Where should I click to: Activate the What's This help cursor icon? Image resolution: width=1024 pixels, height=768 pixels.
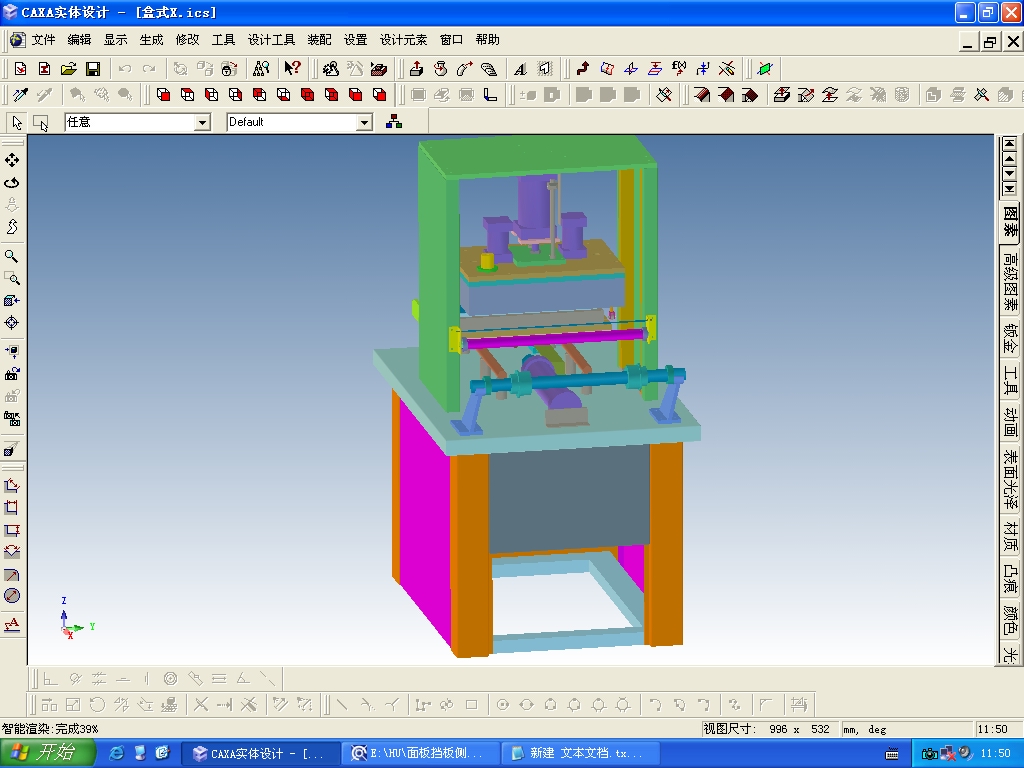[292, 68]
